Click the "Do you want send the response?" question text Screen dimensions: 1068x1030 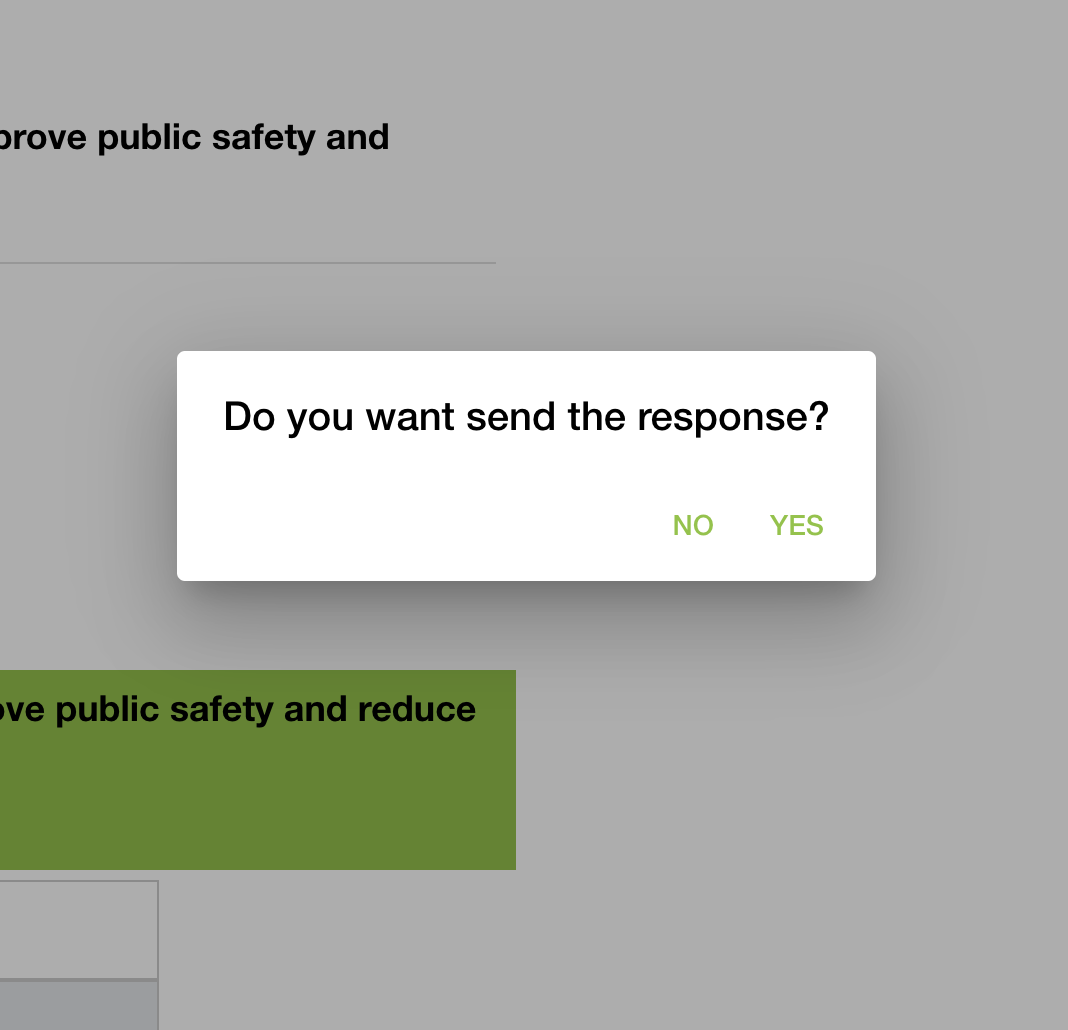[526, 417]
